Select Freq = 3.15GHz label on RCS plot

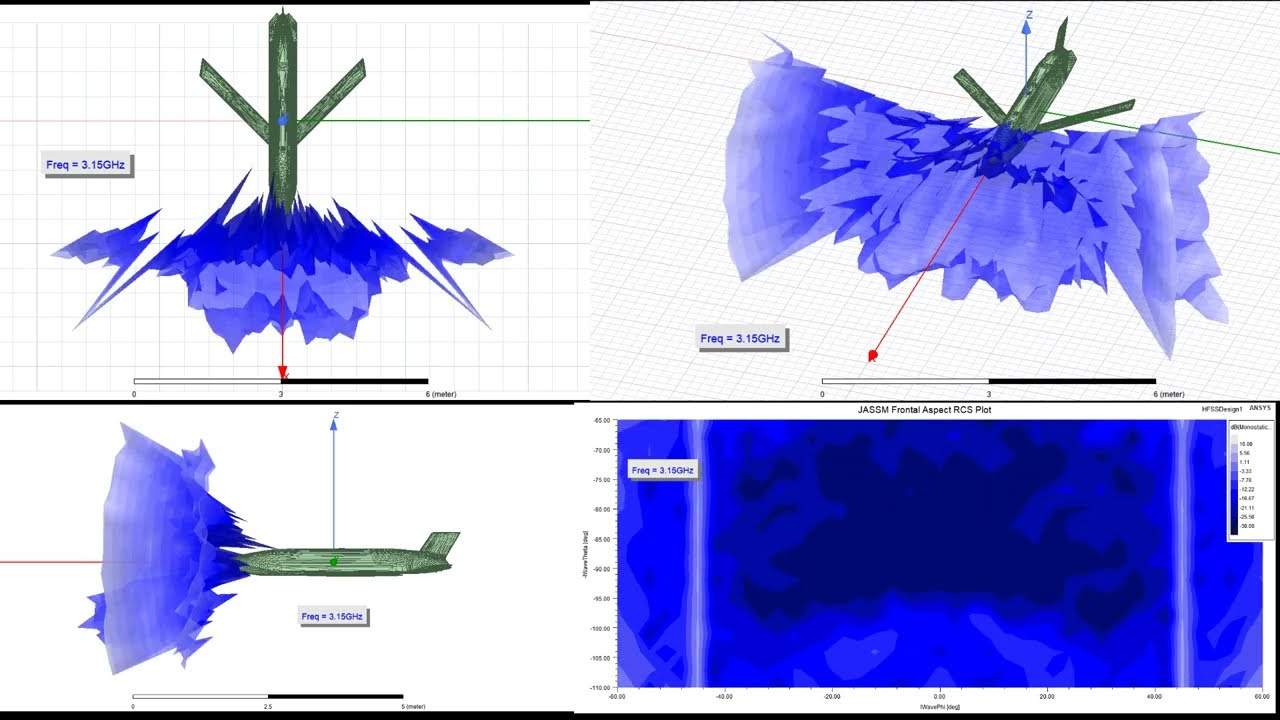(662, 469)
